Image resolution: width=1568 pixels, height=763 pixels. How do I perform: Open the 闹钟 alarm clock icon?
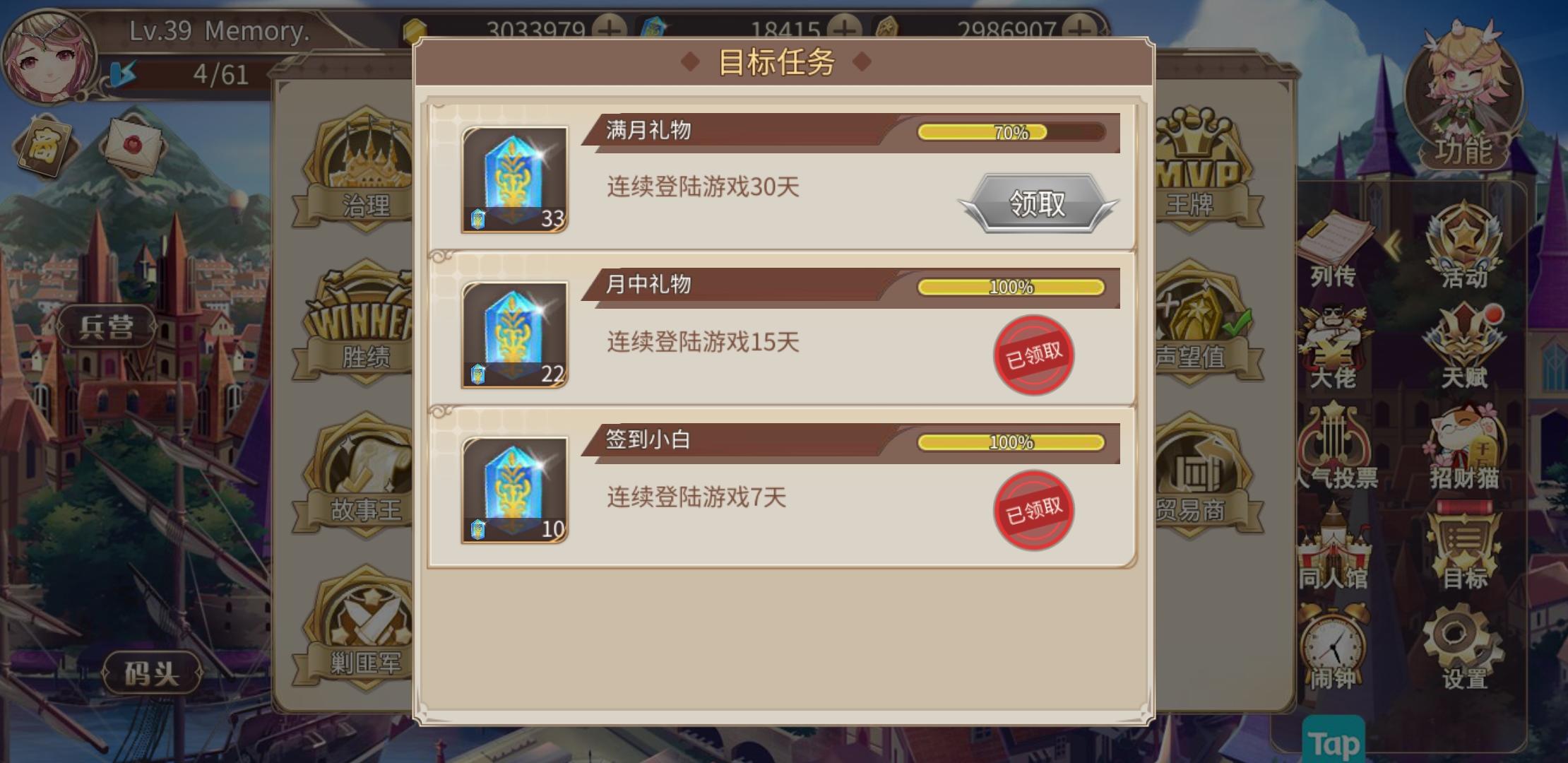[x=1334, y=648]
